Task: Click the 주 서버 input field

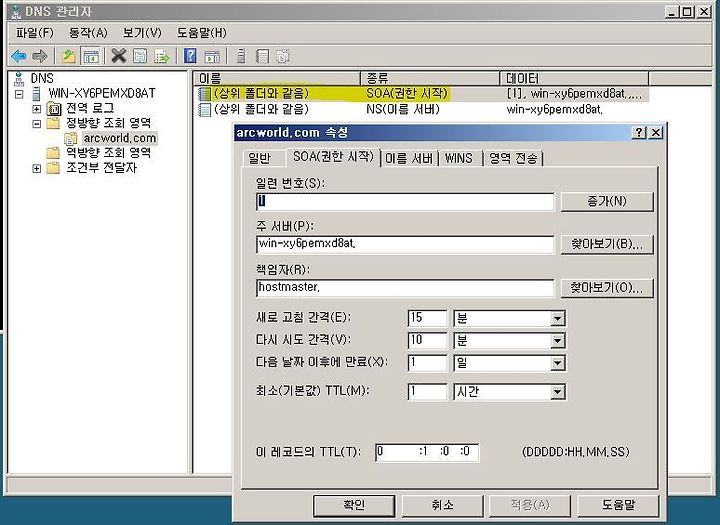Action: [x=405, y=244]
